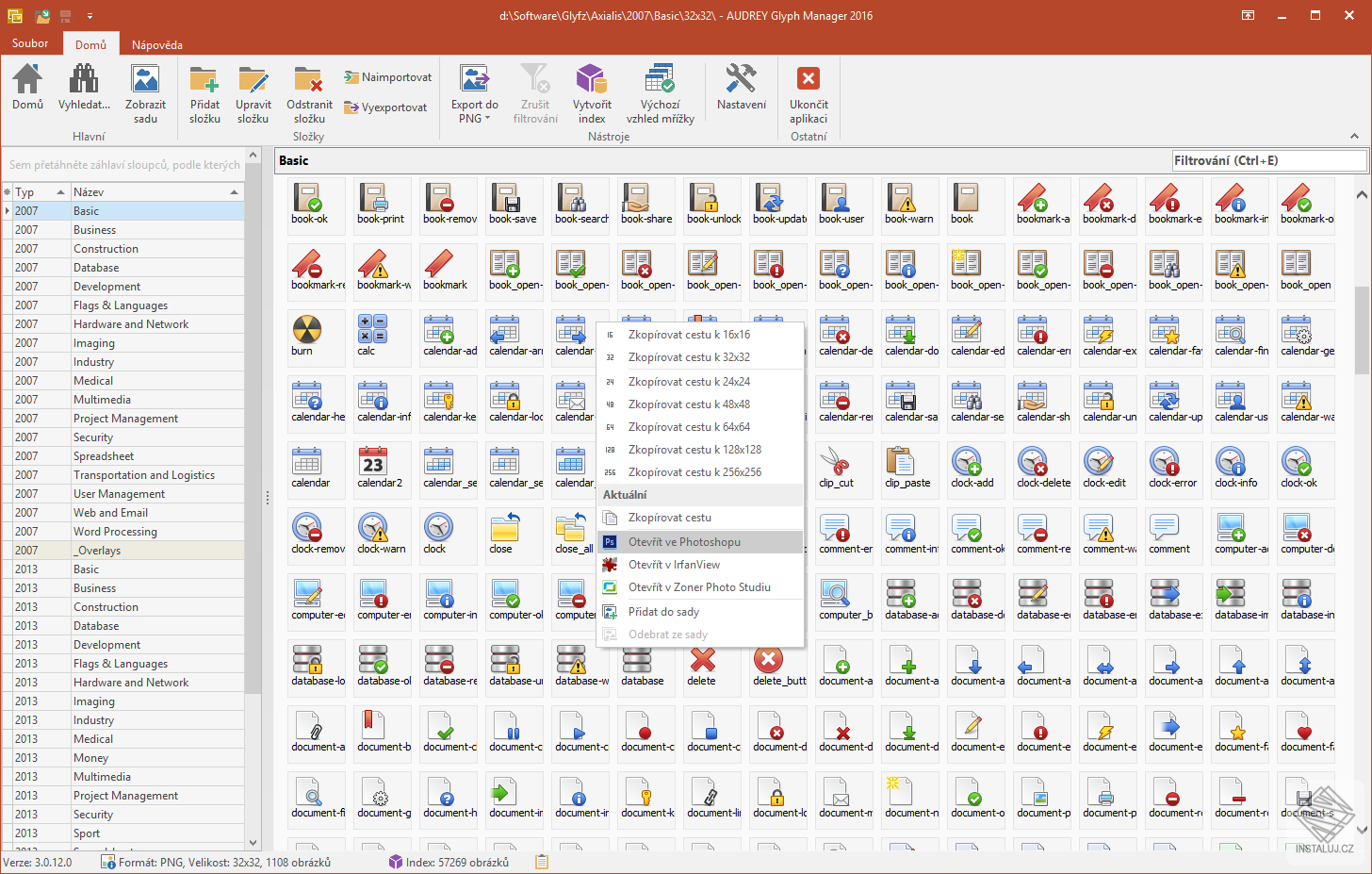Open the Vyhledat binoculars search tool

point(84,80)
